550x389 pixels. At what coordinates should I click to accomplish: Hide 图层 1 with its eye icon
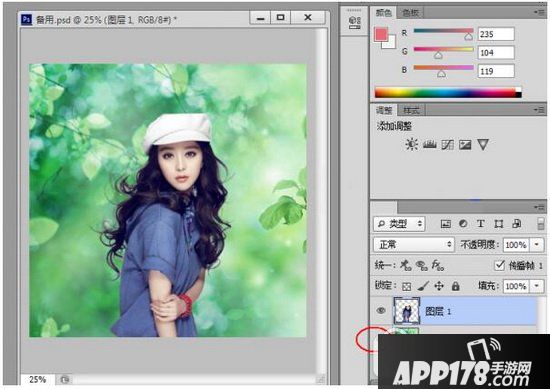[381, 310]
